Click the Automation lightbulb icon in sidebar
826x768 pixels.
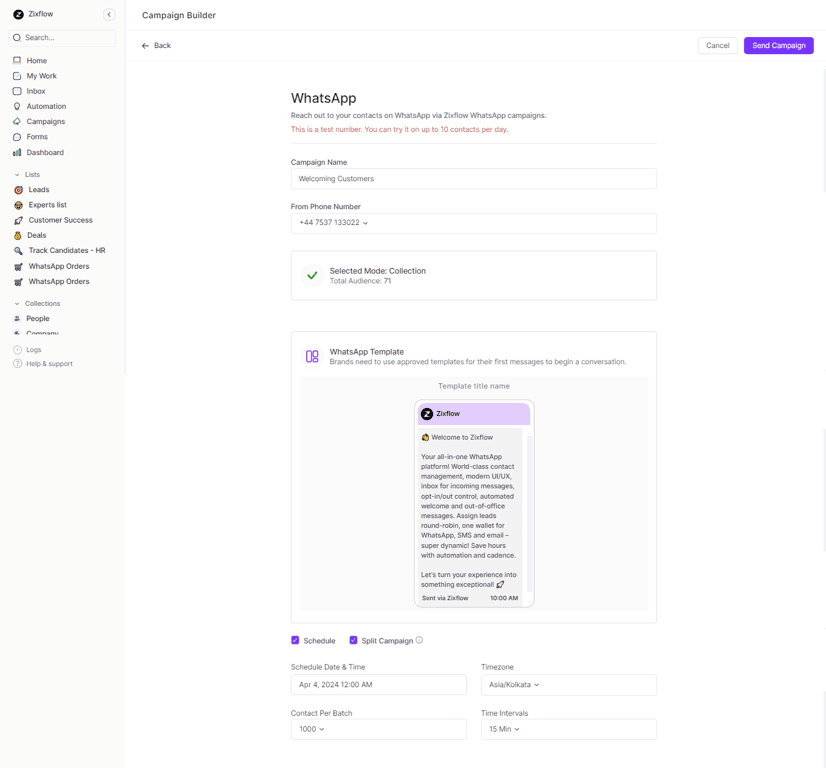(17, 106)
